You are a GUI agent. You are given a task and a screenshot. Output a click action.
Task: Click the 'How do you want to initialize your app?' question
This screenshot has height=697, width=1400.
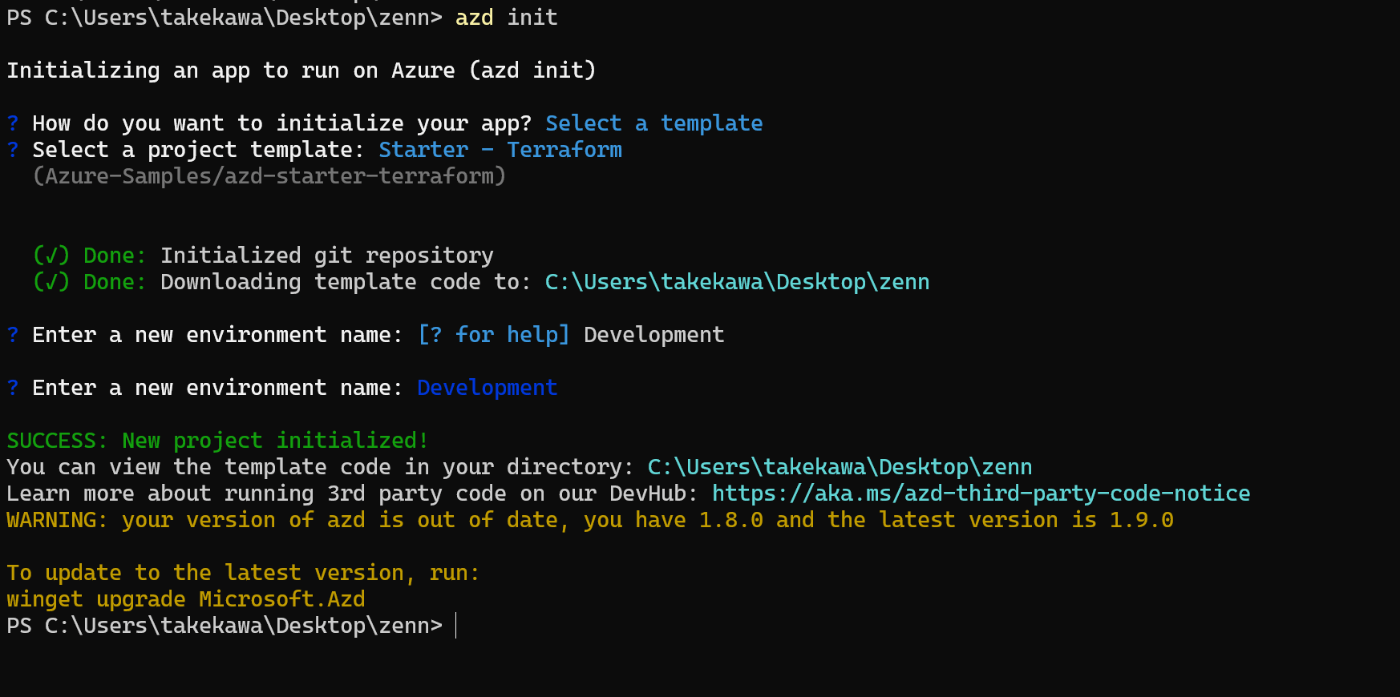282,123
